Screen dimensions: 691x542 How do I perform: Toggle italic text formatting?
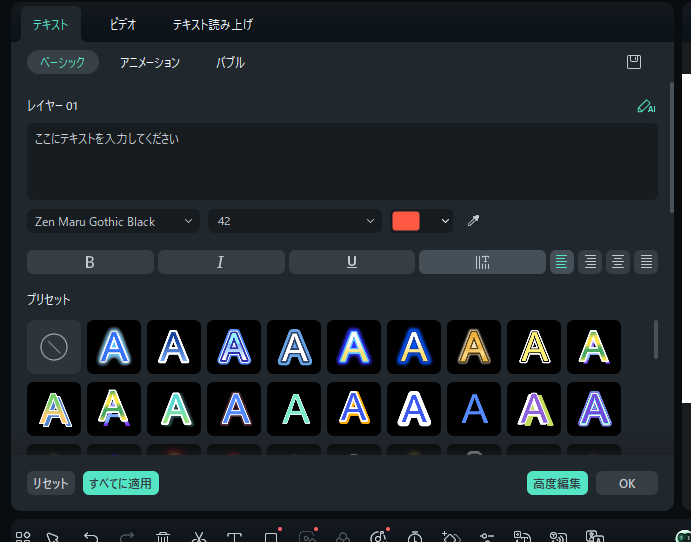[x=220, y=262]
